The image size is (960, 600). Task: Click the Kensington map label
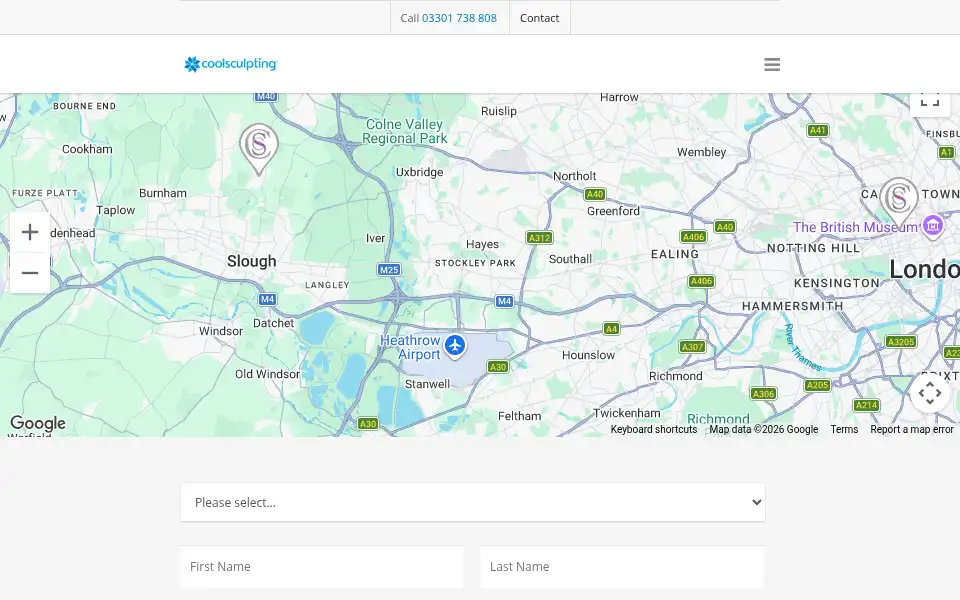837,283
